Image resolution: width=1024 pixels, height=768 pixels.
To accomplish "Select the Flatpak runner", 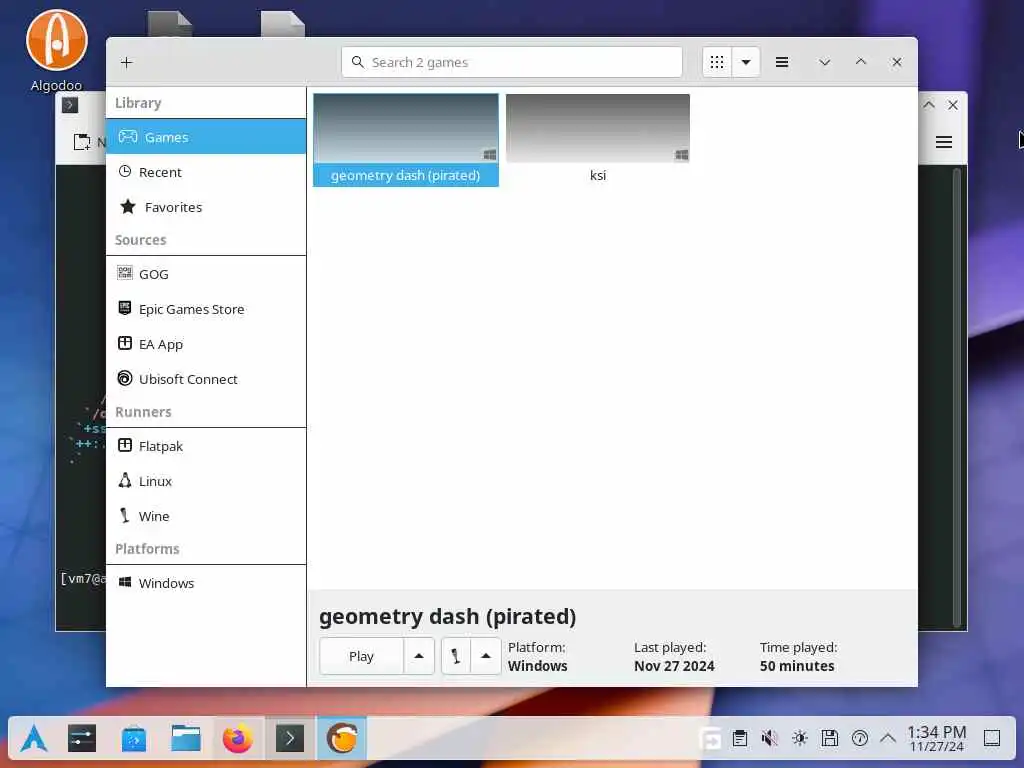I will [206, 446].
